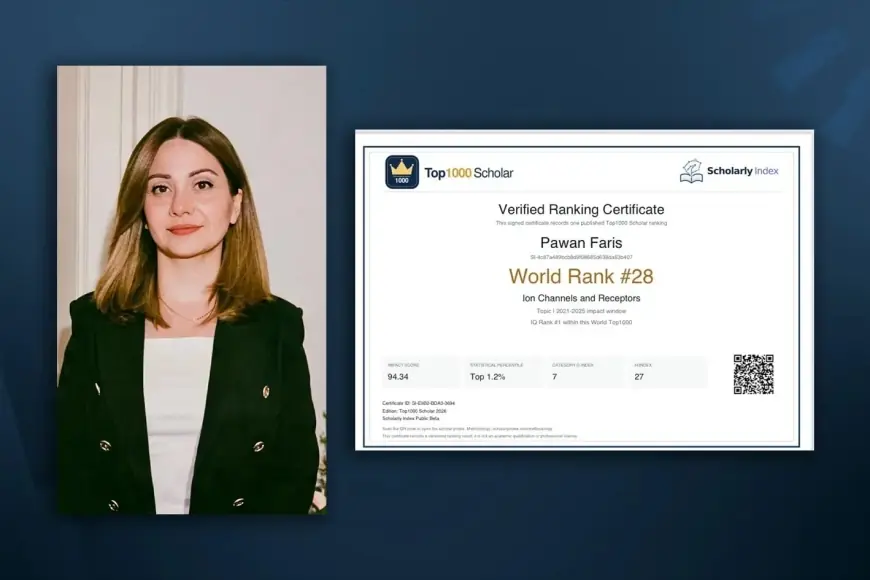Click the QR code on the certificate
Viewport: 870px width, 580px height.
[753, 374]
